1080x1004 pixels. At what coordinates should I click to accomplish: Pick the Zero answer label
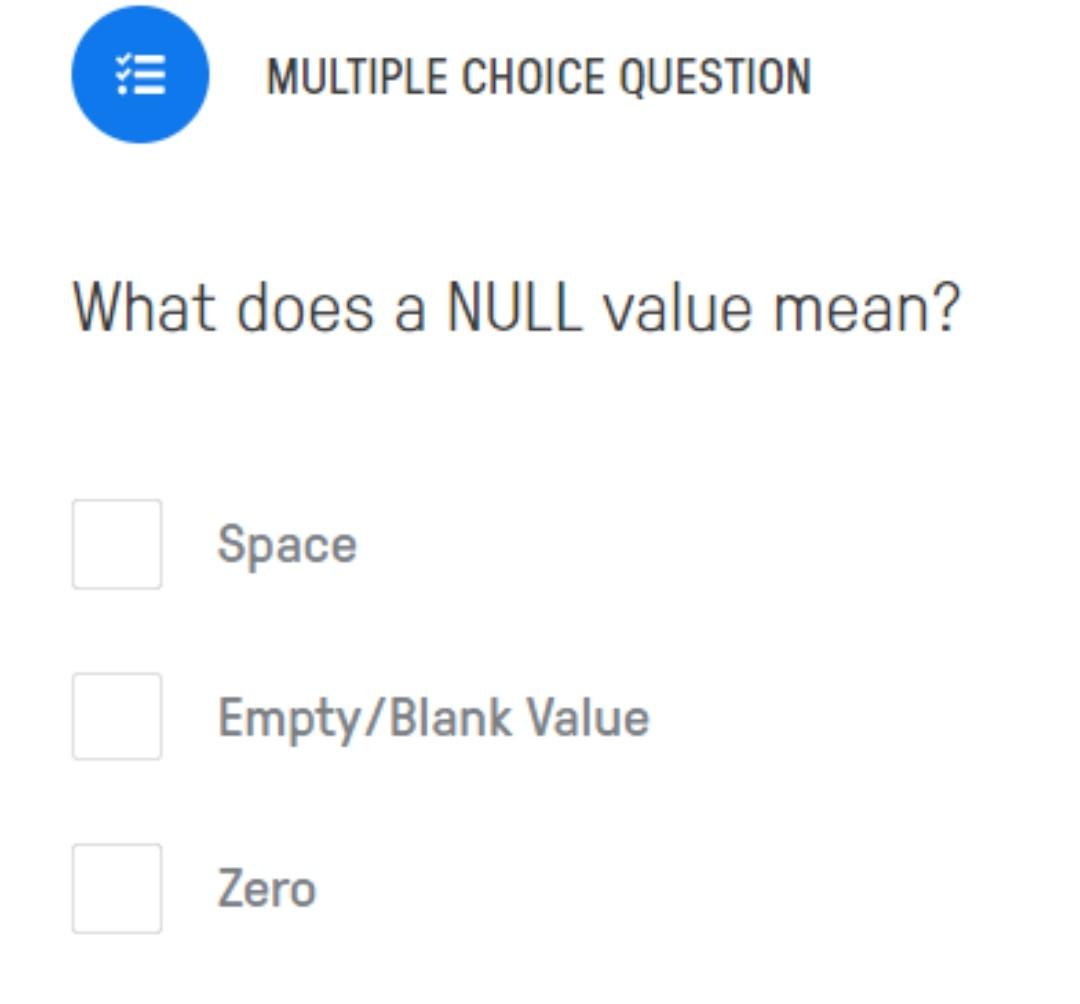click(267, 888)
